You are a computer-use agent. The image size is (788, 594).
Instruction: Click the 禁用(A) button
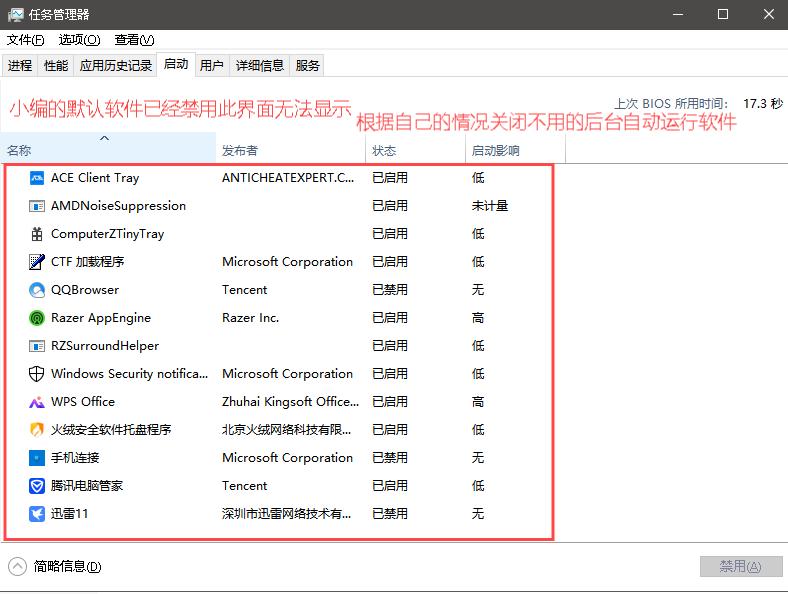pyautogui.click(x=741, y=567)
